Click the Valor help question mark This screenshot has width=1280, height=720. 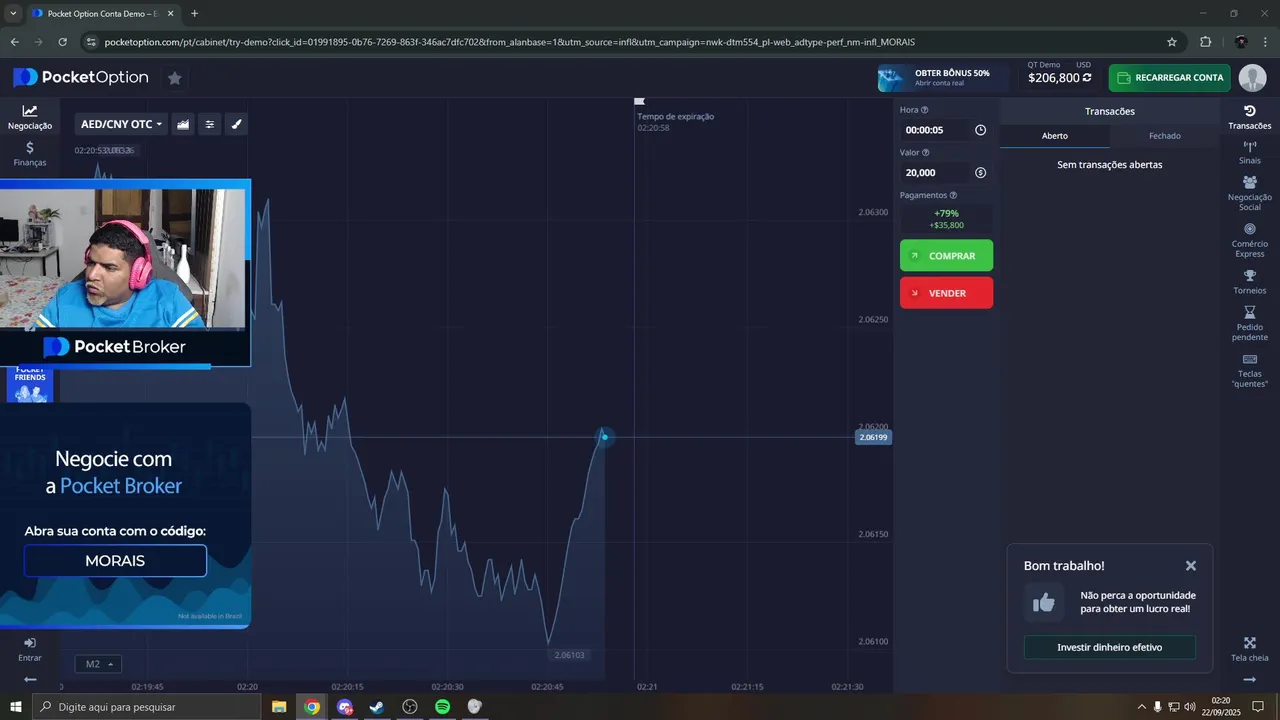[x=926, y=153]
